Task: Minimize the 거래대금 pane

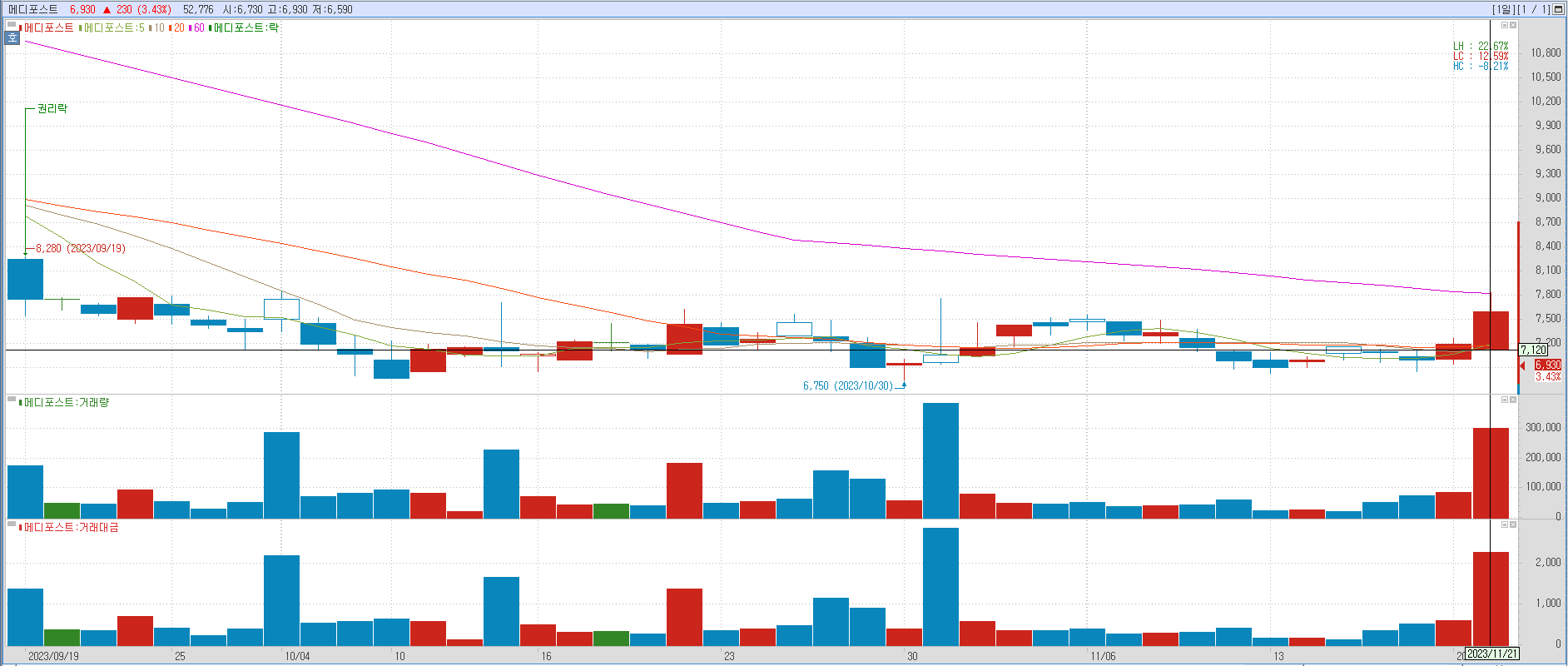Action: tap(1505, 524)
